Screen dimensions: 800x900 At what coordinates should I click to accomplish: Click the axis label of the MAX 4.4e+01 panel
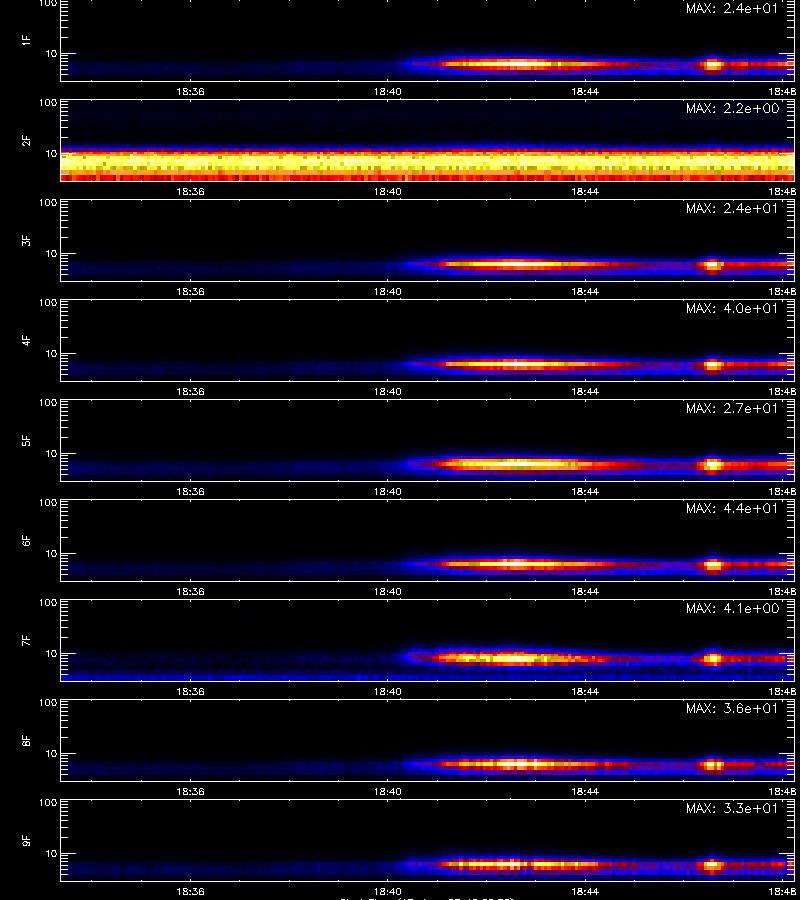26,540
